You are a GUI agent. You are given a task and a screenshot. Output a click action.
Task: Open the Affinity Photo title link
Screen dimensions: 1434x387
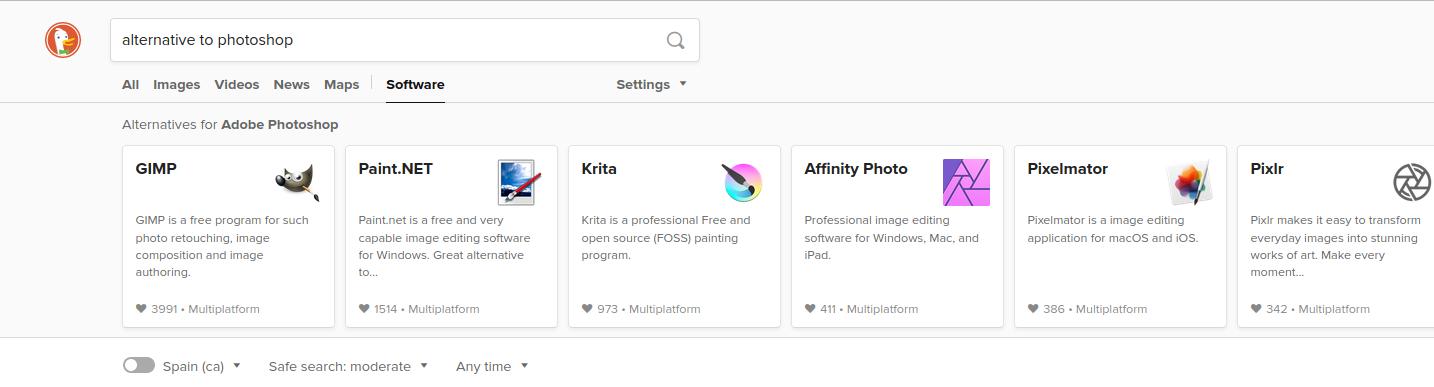coord(856,169)
